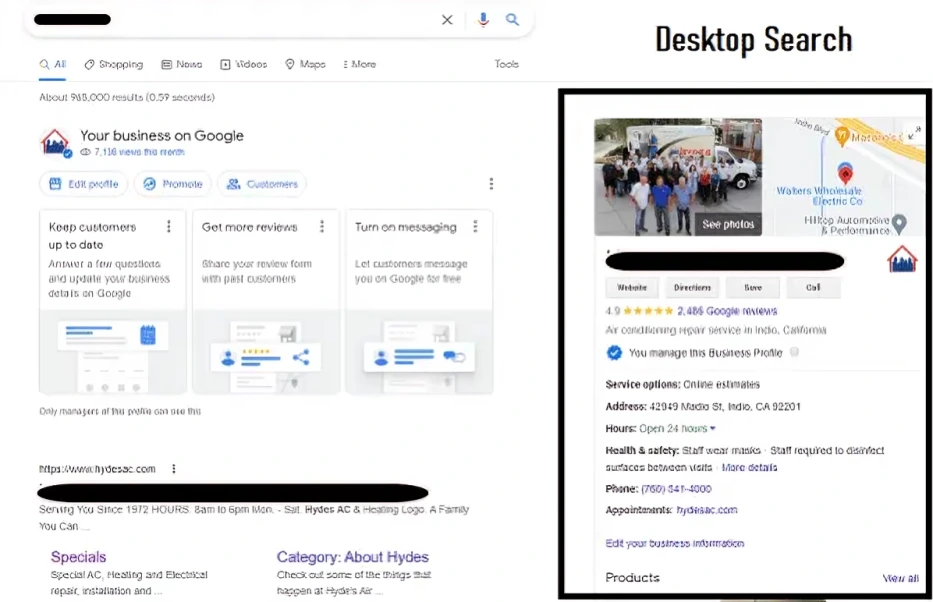Viewport: 933px width, 602px height.
Task: Open the Category: About Hydes sitelink
Action: [352, 557]
